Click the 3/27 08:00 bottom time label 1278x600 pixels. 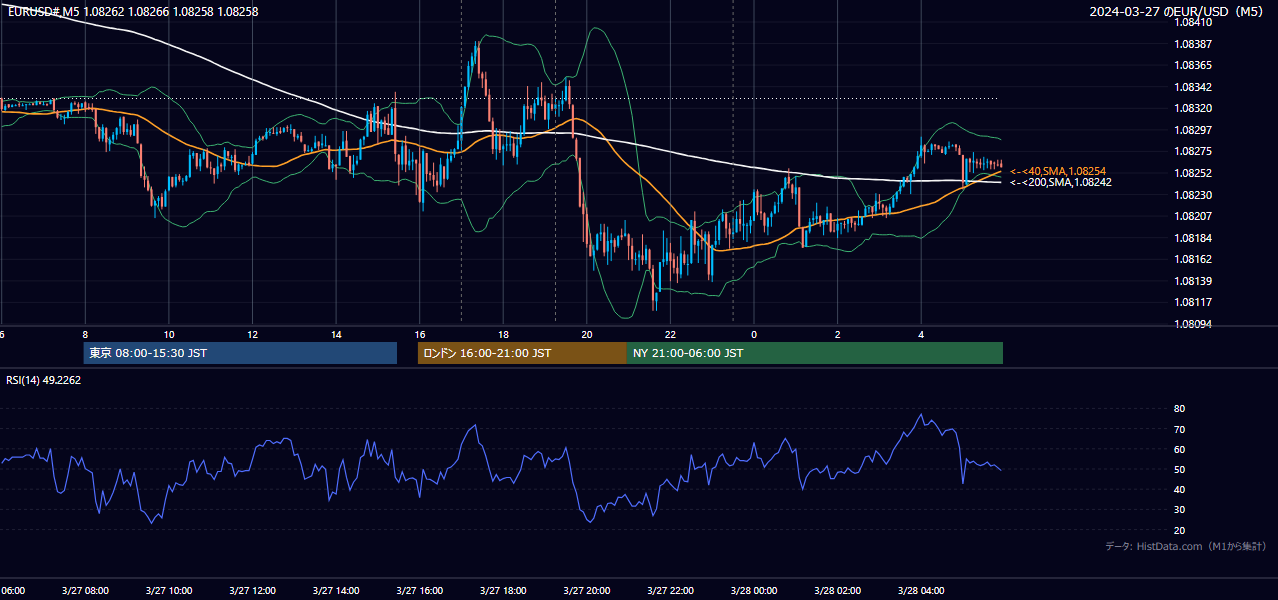pos(85,591)
